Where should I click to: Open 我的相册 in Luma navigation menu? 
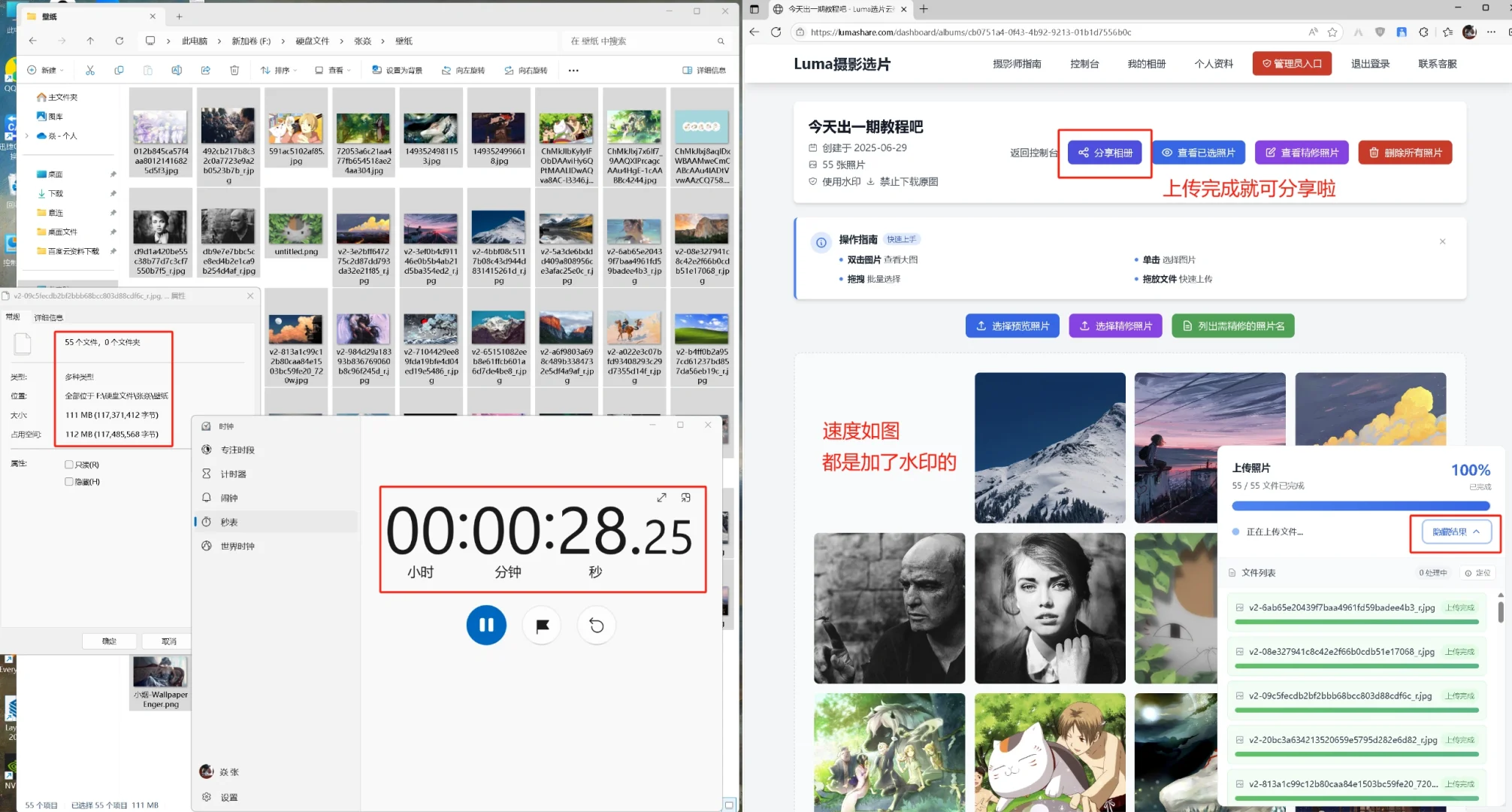pos(1146,64)
